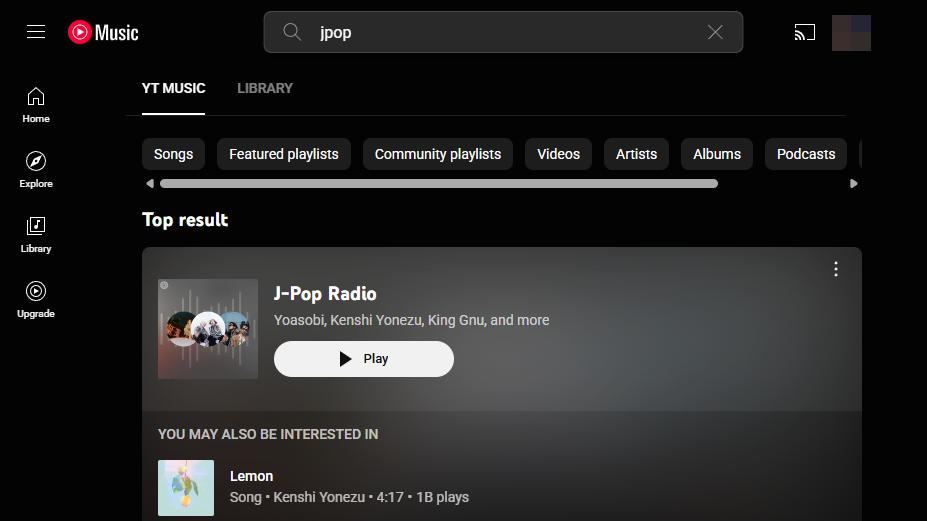Switch to the LIBRARY tab
The height and width of the screenshot is (521, 927).
(265, 88)
